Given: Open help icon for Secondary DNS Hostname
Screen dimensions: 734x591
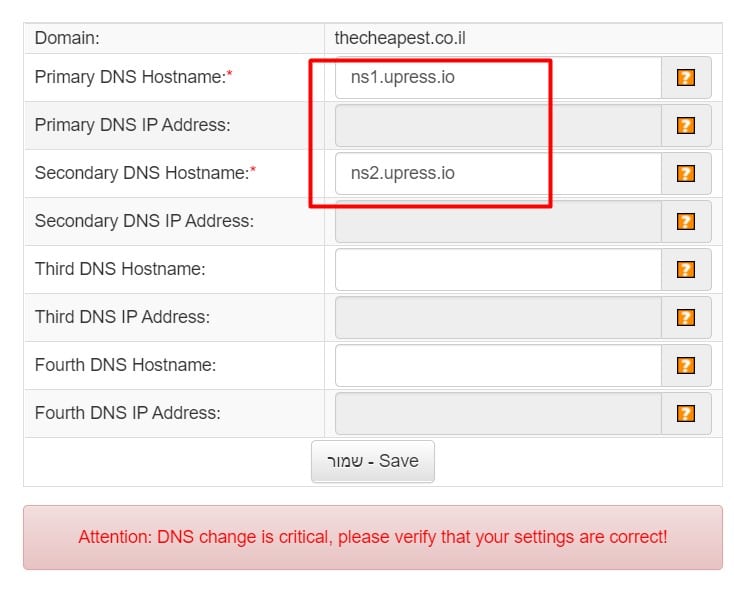Looking at the screenshot, I should pyautogui.click(x=686, y=173).
